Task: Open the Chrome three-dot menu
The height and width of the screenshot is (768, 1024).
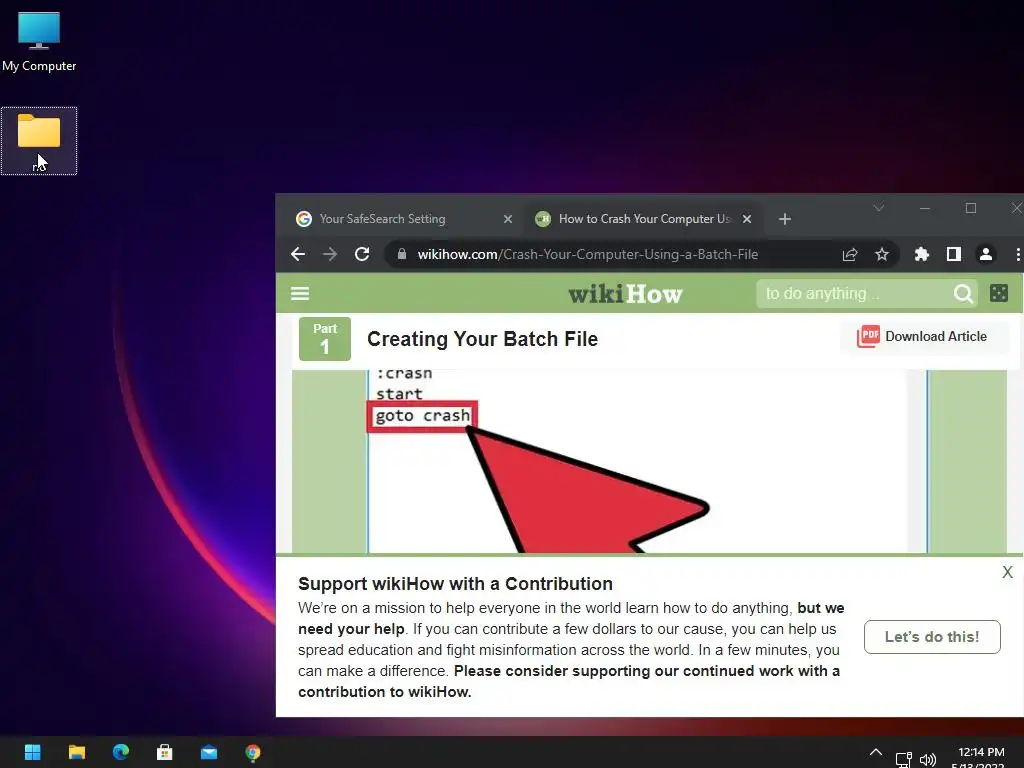Action: pos(1017,254)
